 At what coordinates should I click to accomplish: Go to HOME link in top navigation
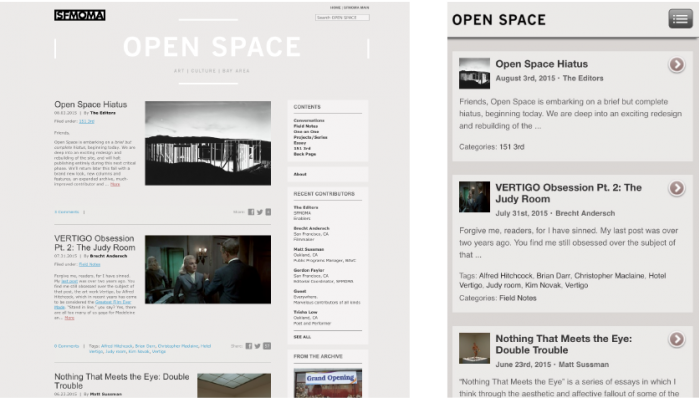pyautogui.click(x=335, y=8)
